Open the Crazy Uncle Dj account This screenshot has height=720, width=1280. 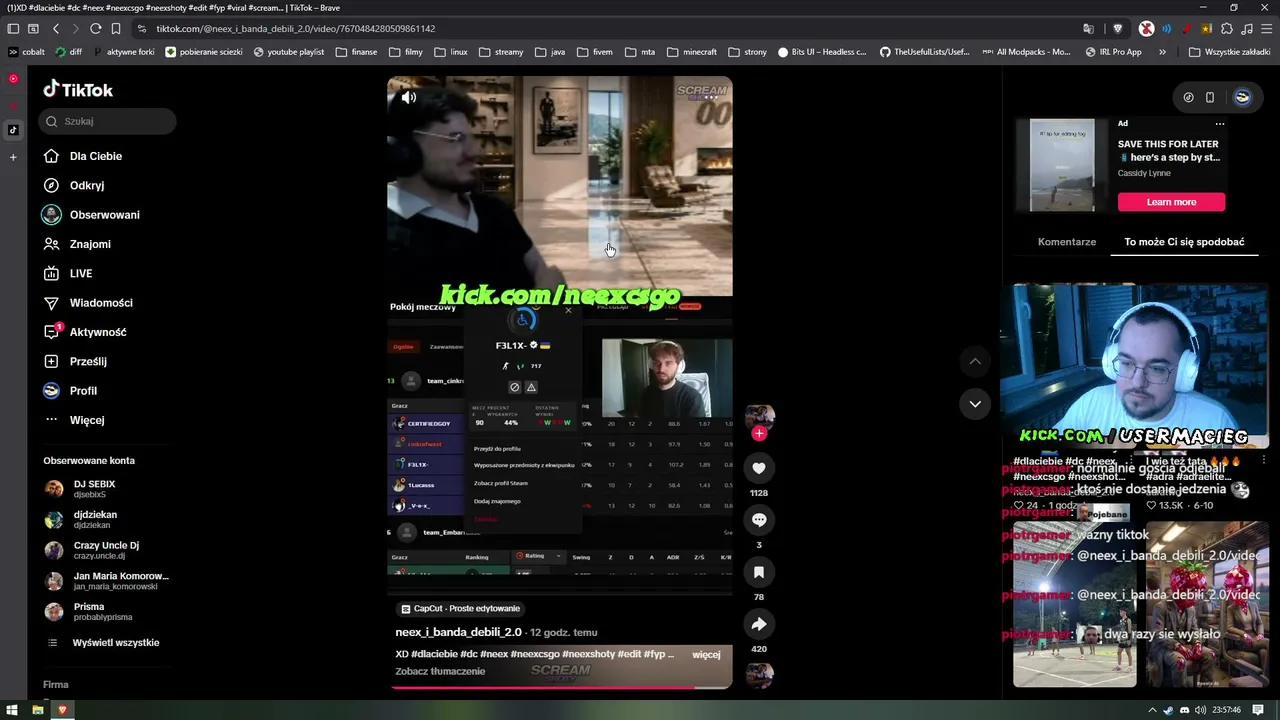[x=105, y=550]
